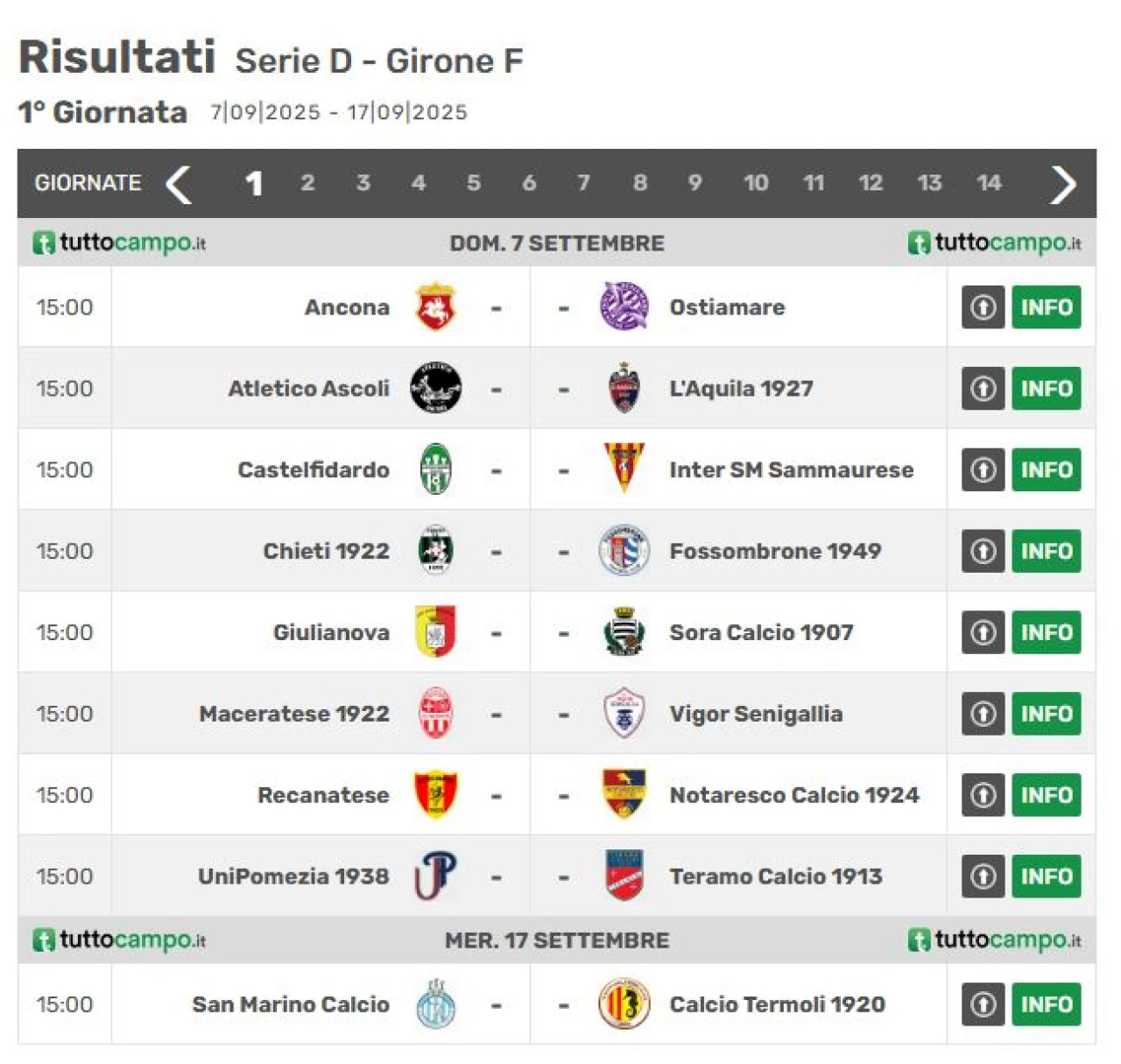Image resolution: width=1121 pixels, height=1064 pixels.
Task: Click the San Marino Calcio crest
Action: click(435, 1004)
